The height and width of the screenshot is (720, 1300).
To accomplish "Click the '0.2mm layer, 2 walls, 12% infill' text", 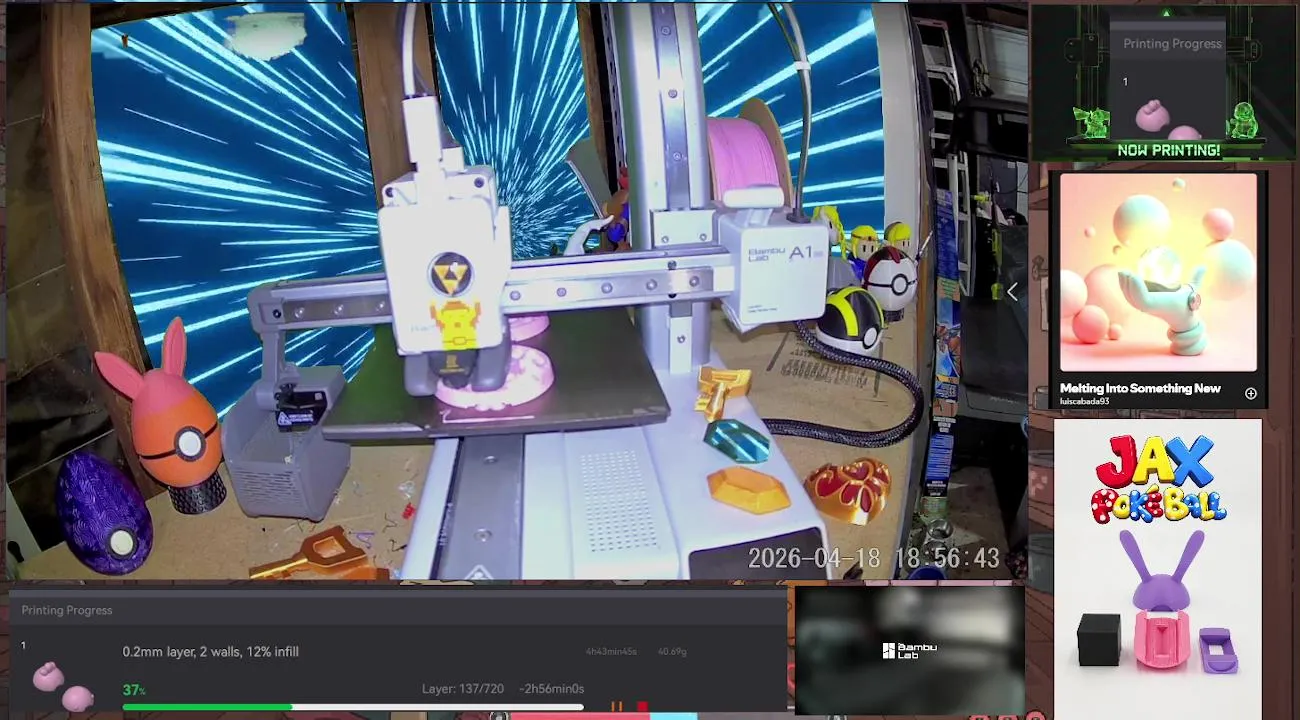I will tap(211, 652).
